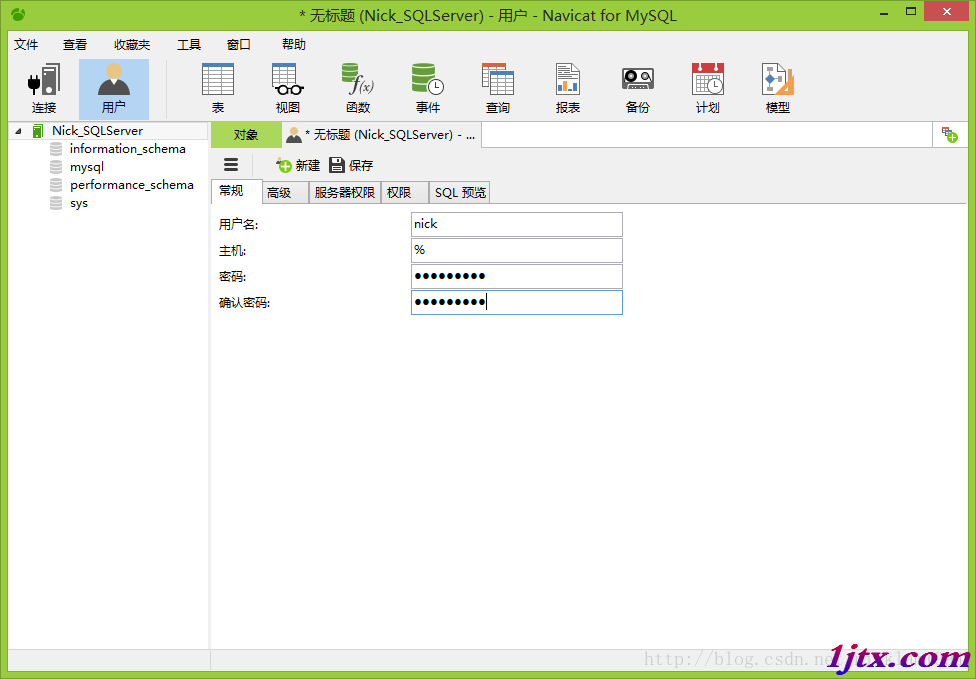Click the performance_schema database icon
Image resolution: width=976 pixels, height=679 pixels.
56,185
